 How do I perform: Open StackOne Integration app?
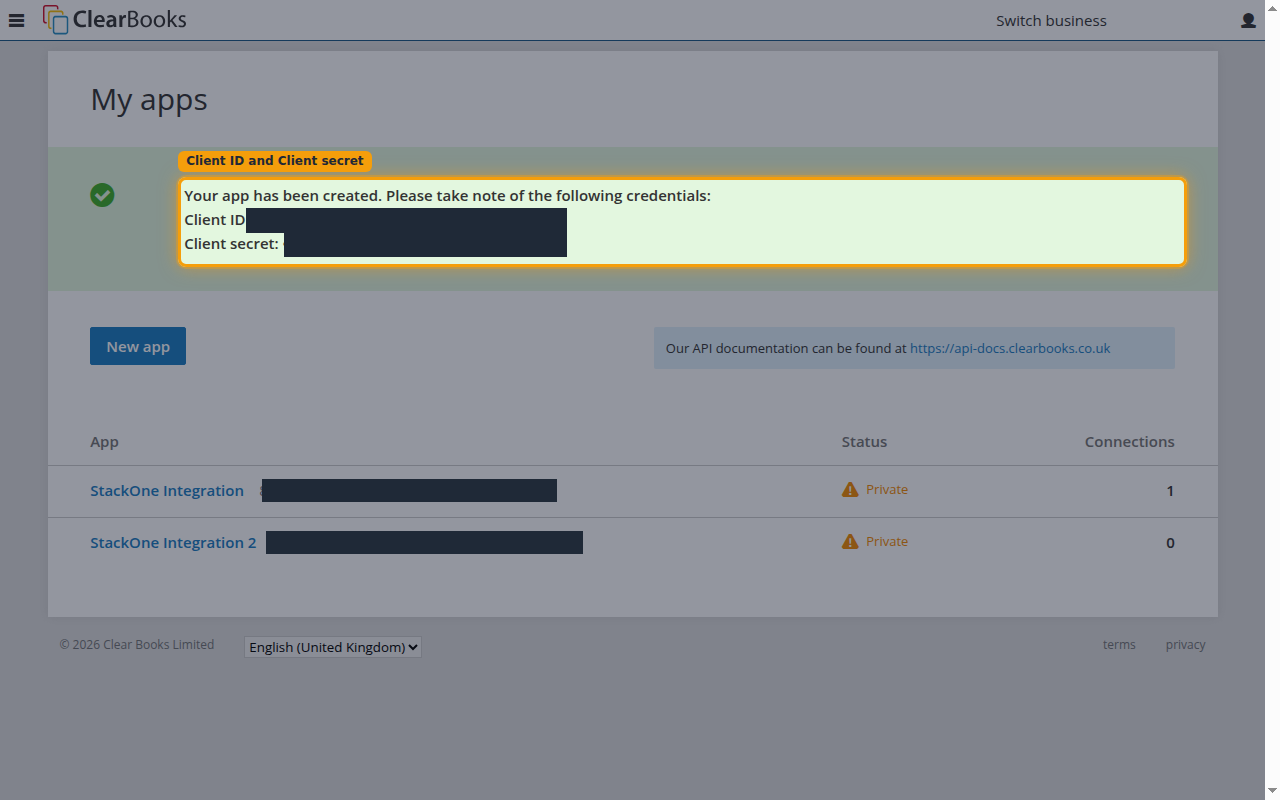[x=167, y=491]
